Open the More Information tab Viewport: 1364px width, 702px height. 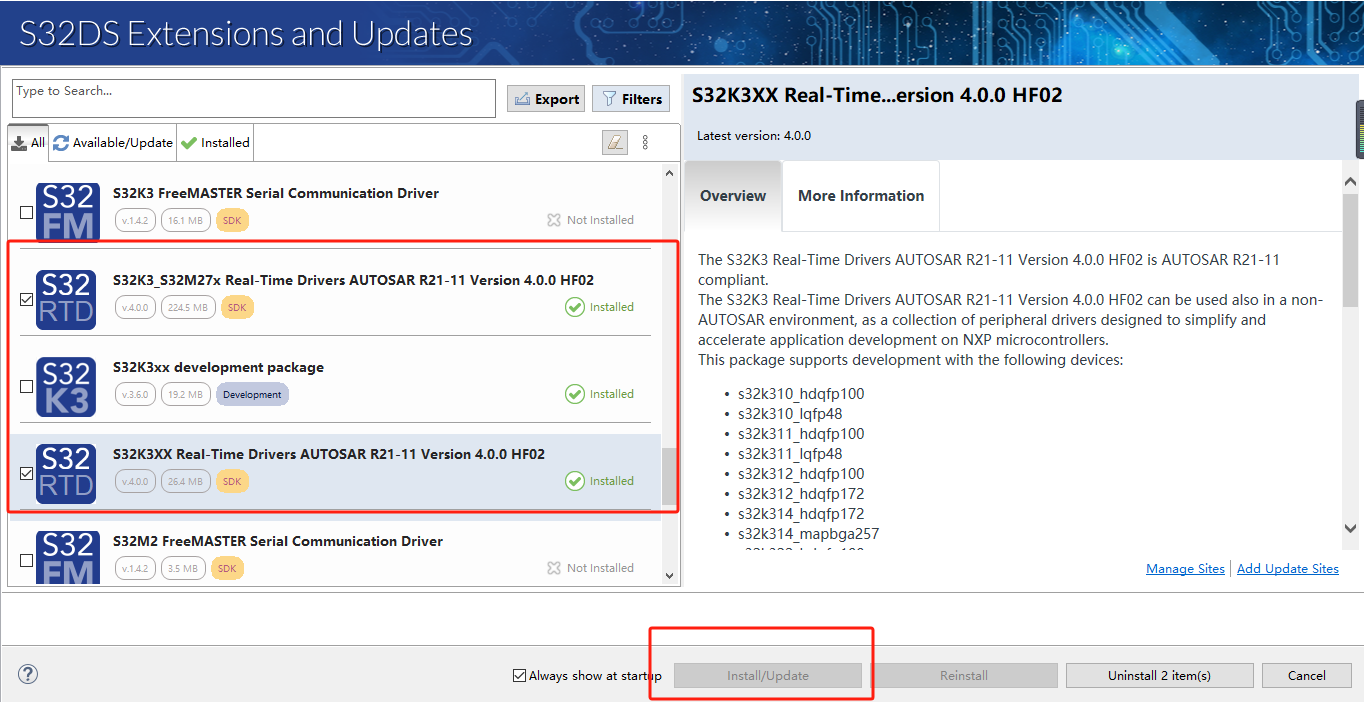861,196
